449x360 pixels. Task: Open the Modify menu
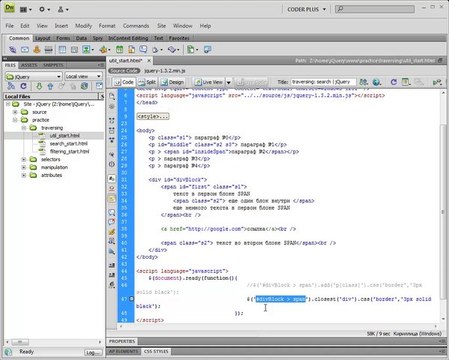coord(83,26)
